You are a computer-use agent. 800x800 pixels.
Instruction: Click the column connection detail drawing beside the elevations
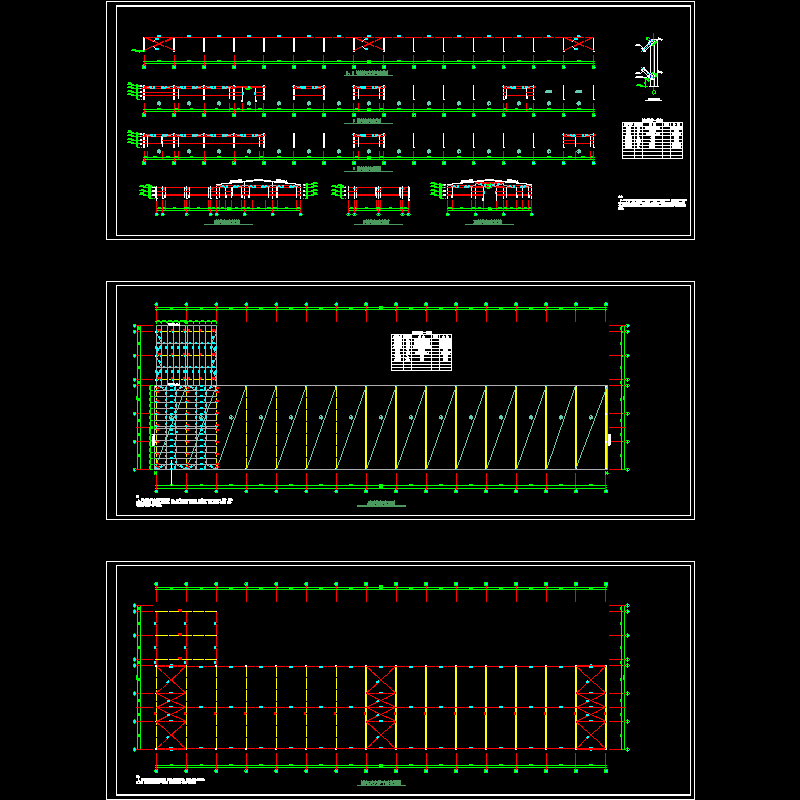[649, 67]
